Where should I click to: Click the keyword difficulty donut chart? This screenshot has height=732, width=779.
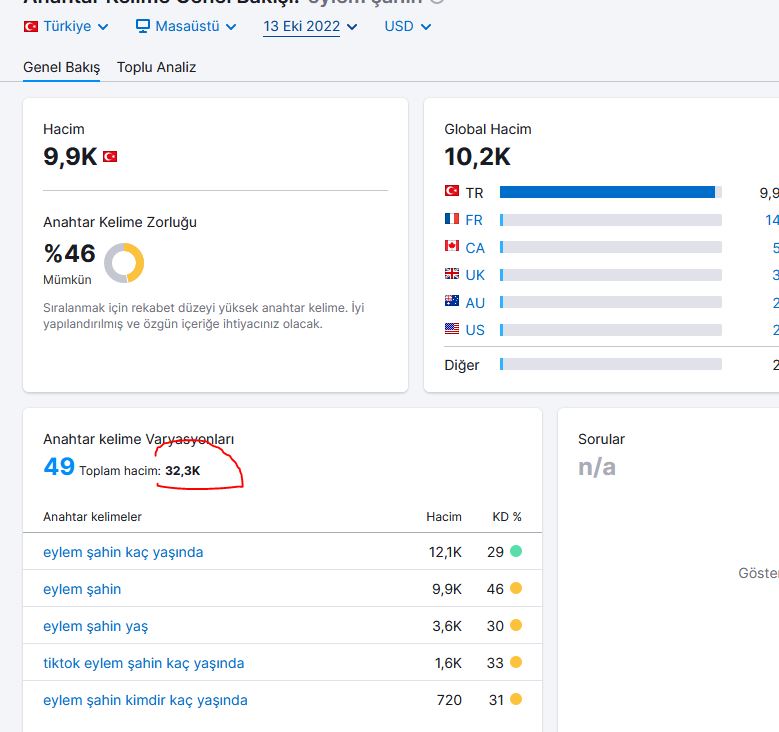[124, 262]
